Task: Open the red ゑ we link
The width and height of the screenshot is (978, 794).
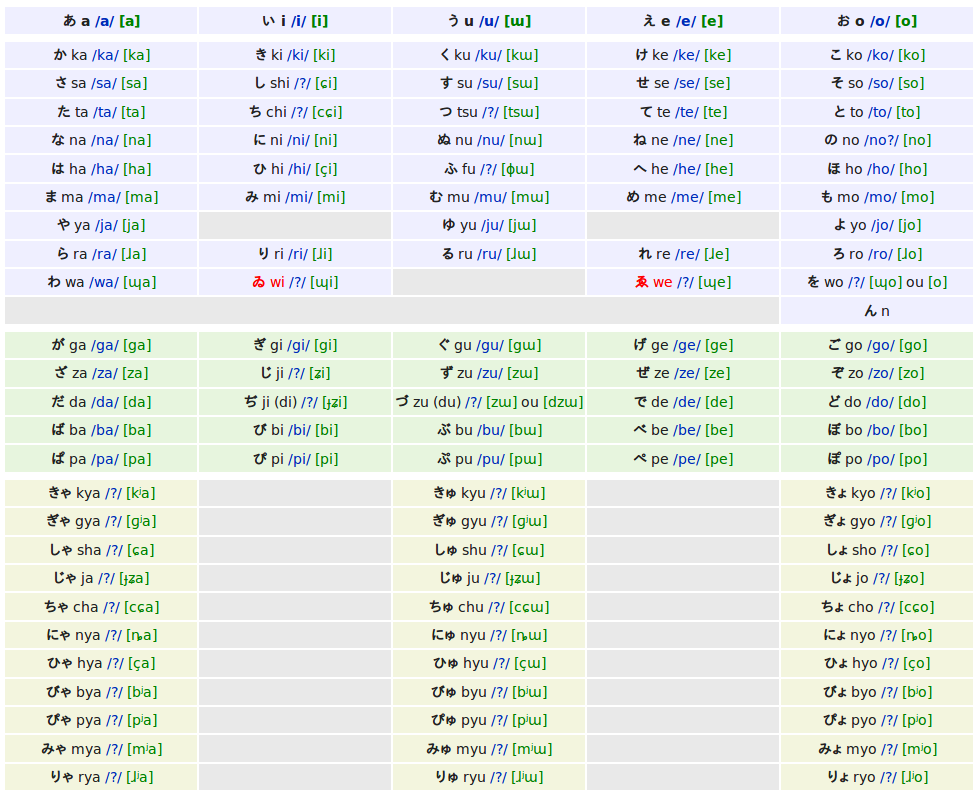Action: (x=654, y=283)
